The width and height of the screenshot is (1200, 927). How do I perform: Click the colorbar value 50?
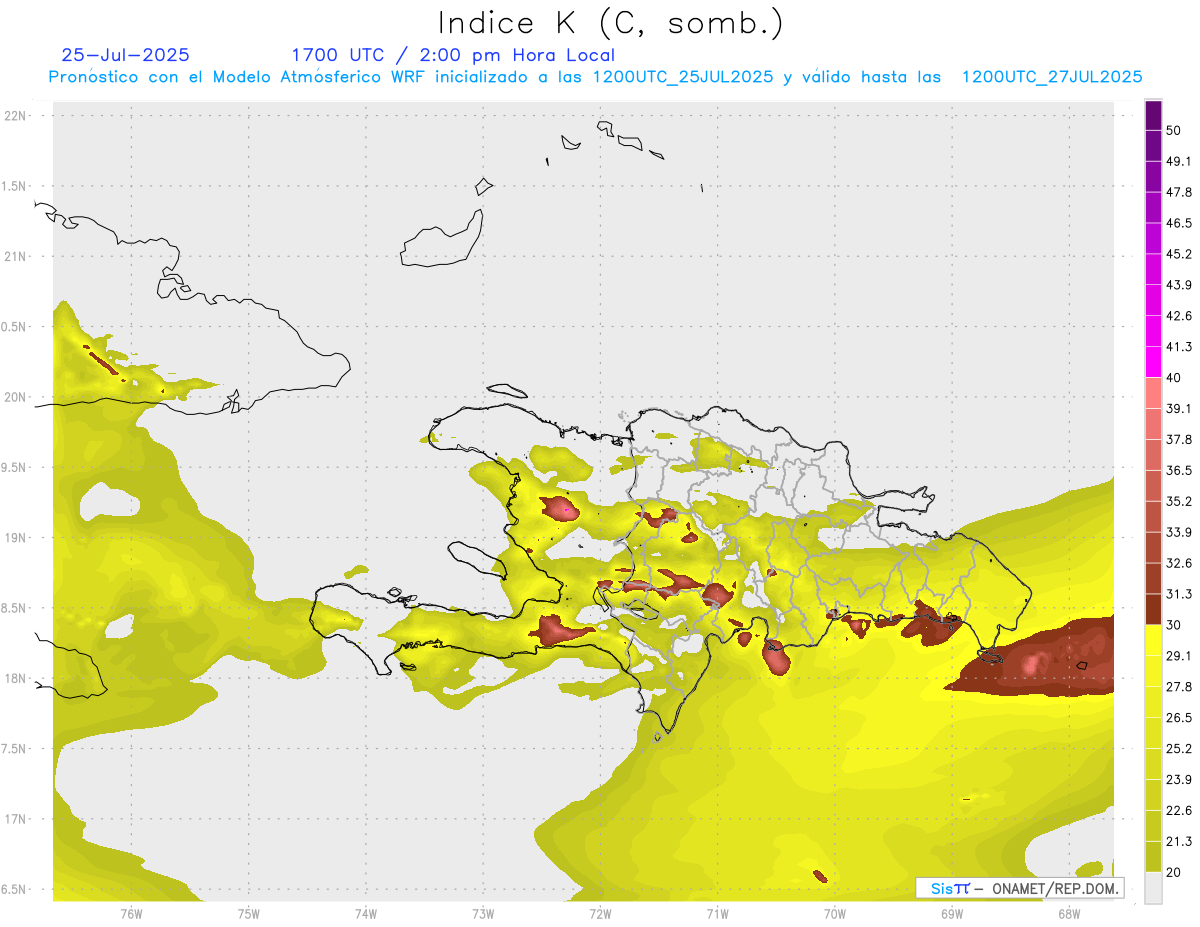(1175, 130)
